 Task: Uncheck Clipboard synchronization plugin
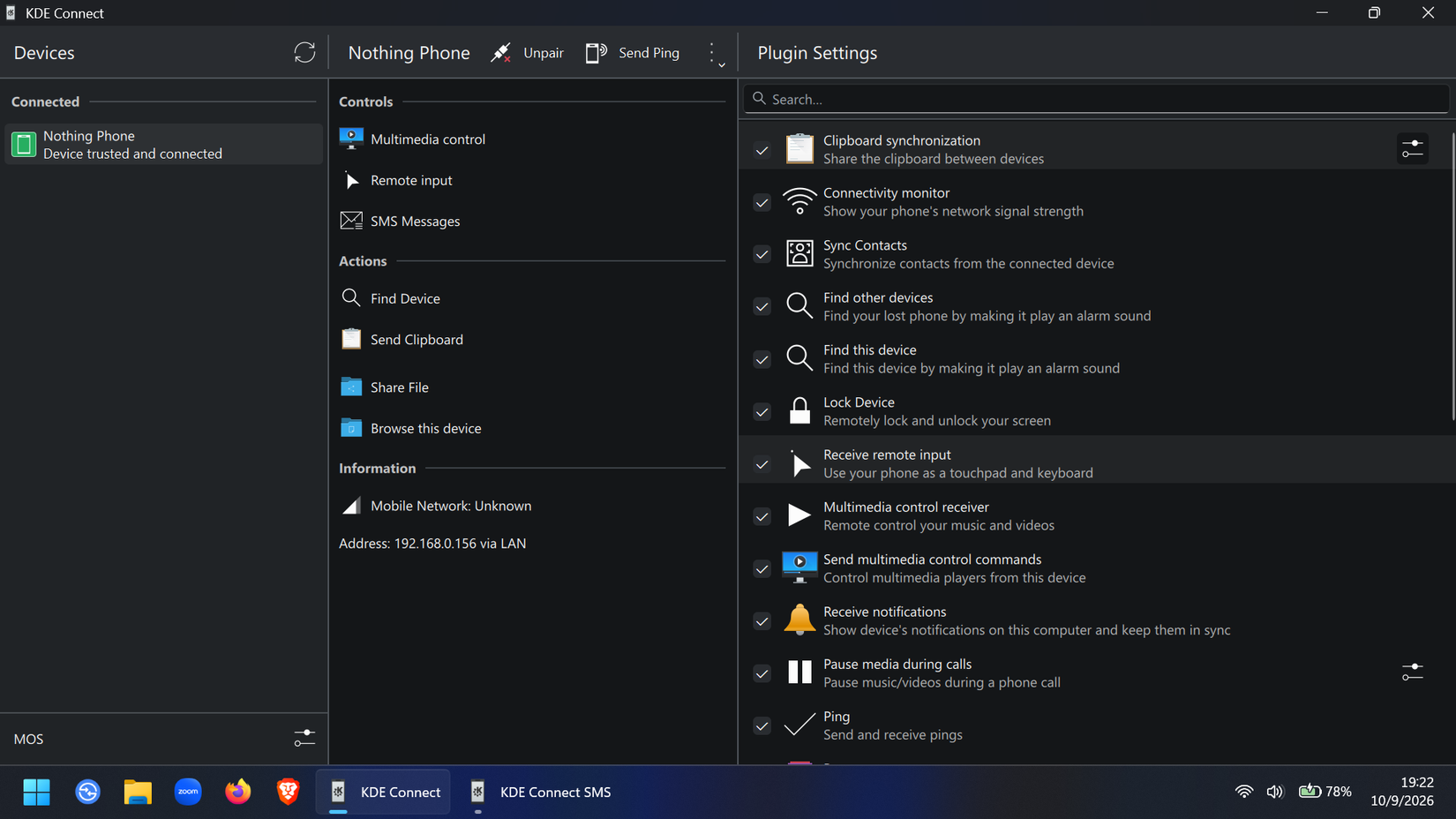point(762,150)
